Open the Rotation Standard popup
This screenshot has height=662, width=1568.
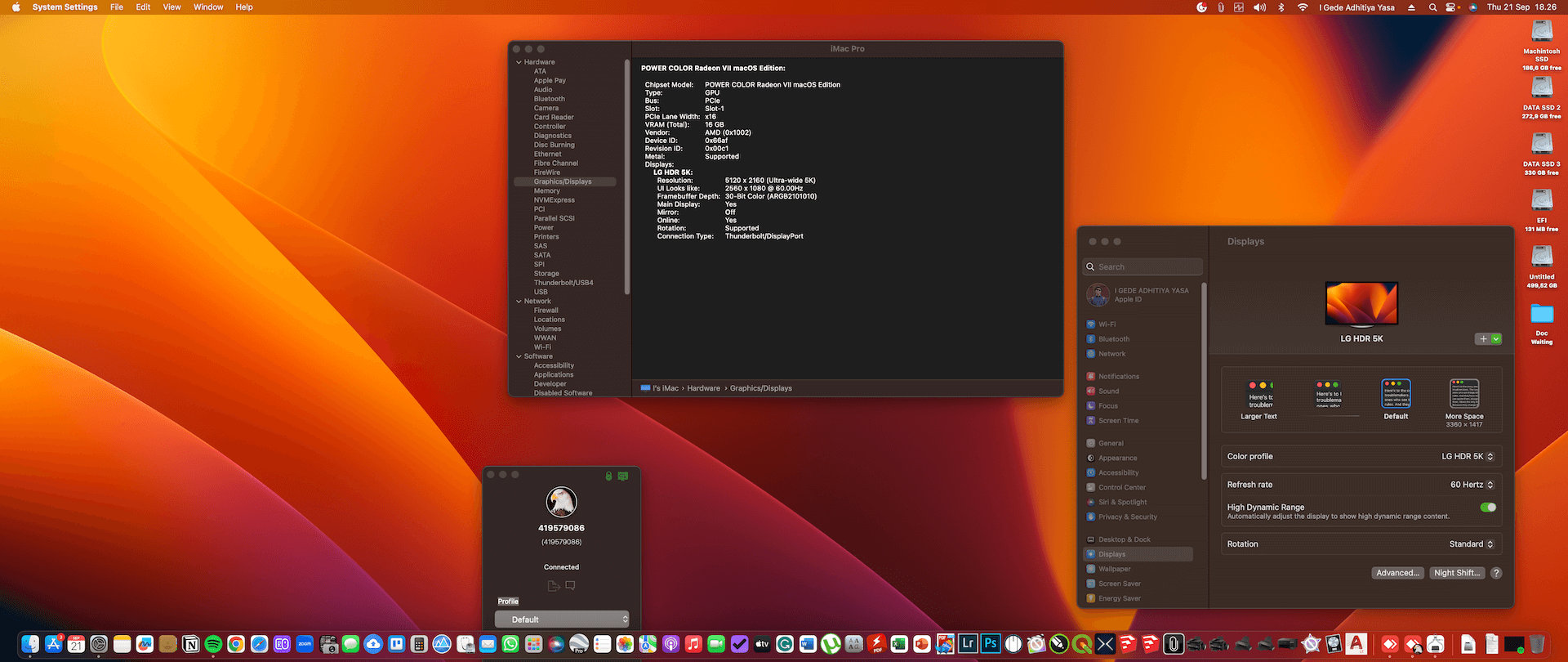(x=1472, y=544)
